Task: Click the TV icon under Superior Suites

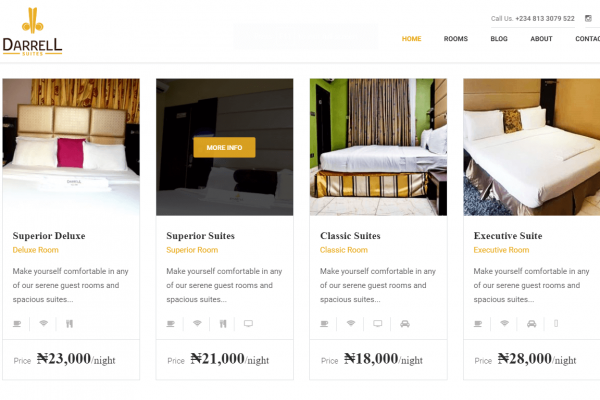Action: point(248,324)
